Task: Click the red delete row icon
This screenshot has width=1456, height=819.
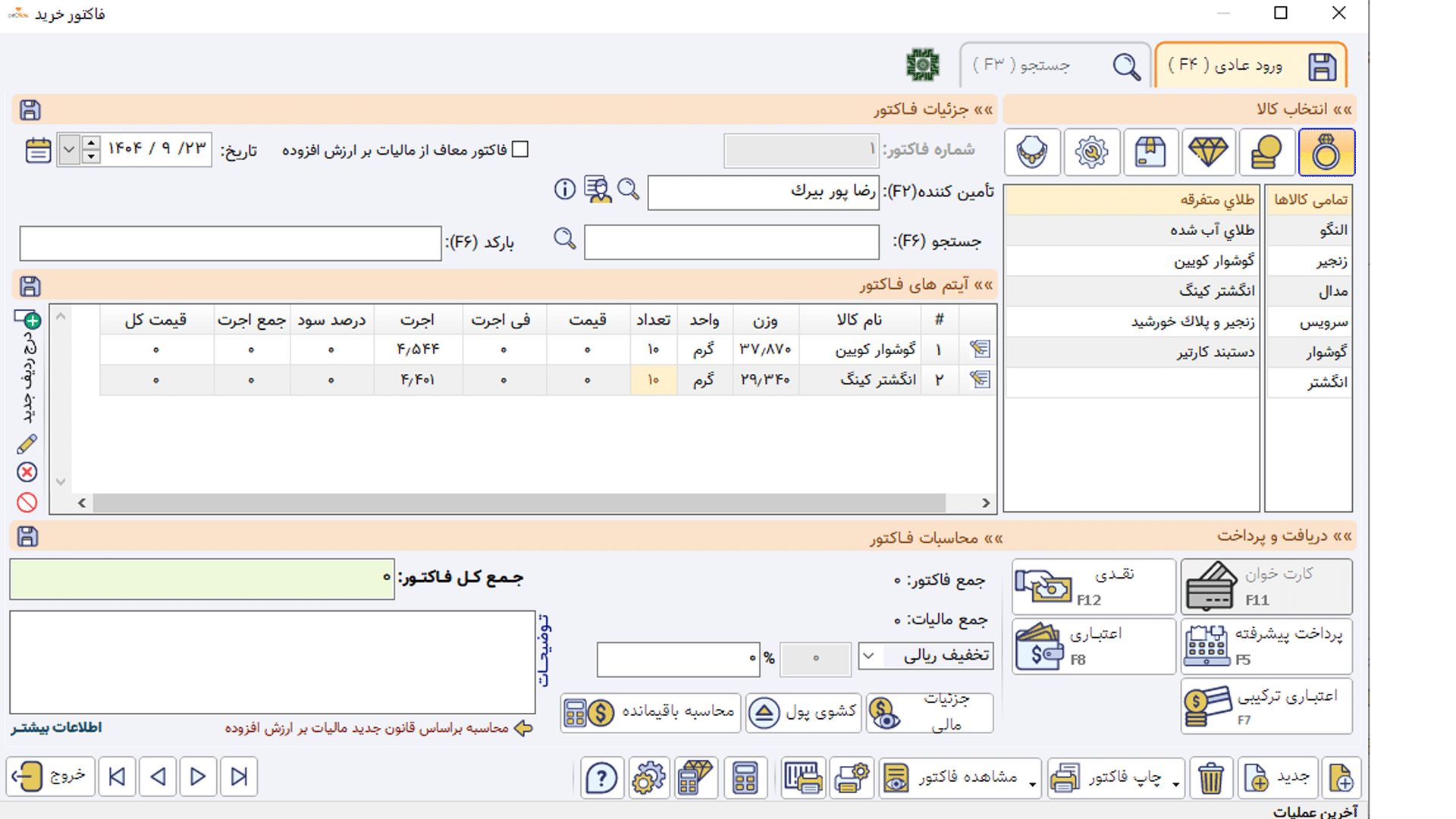Action: (27, 472)
